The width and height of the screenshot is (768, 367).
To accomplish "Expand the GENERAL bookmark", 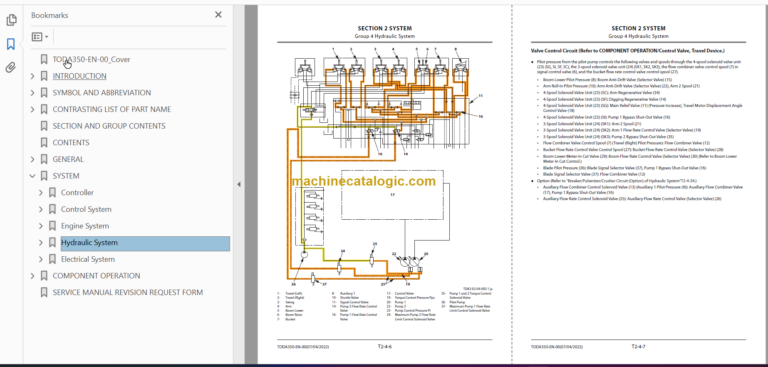I will tap(33, 159).
